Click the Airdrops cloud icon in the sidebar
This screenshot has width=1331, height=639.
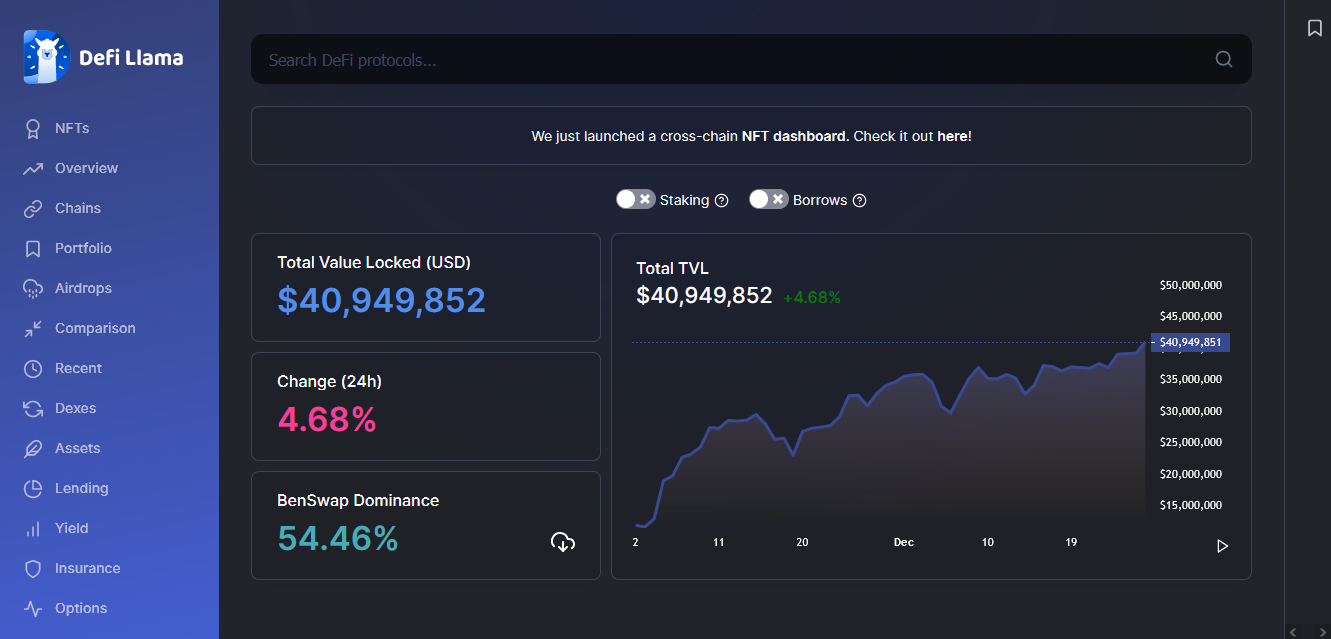33,288
